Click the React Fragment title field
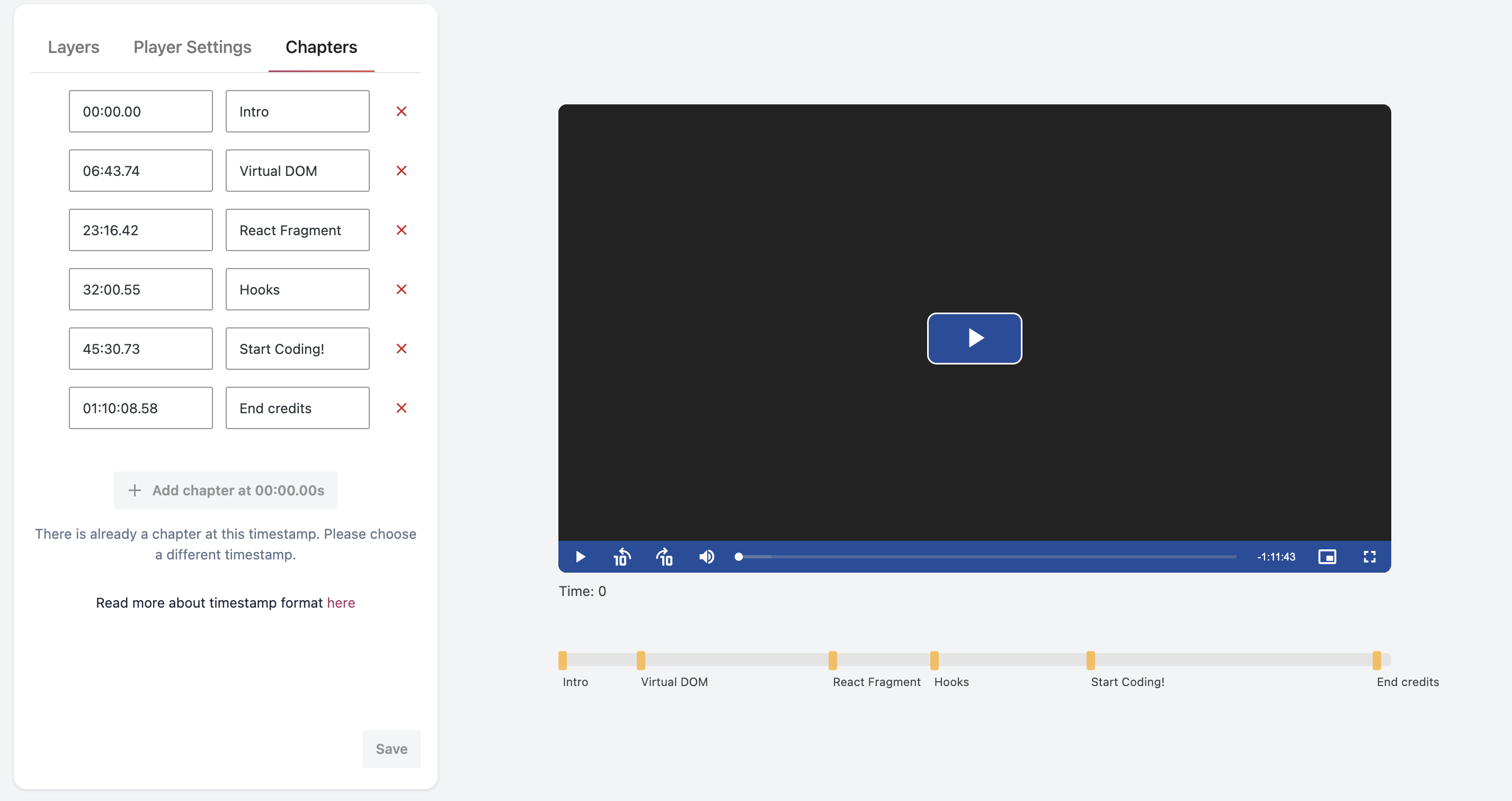 297,229
